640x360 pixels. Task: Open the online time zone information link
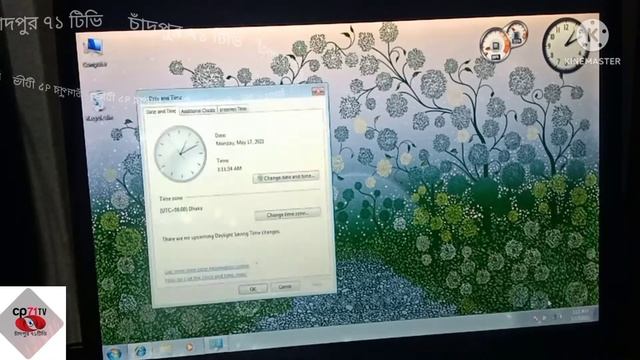207,269
